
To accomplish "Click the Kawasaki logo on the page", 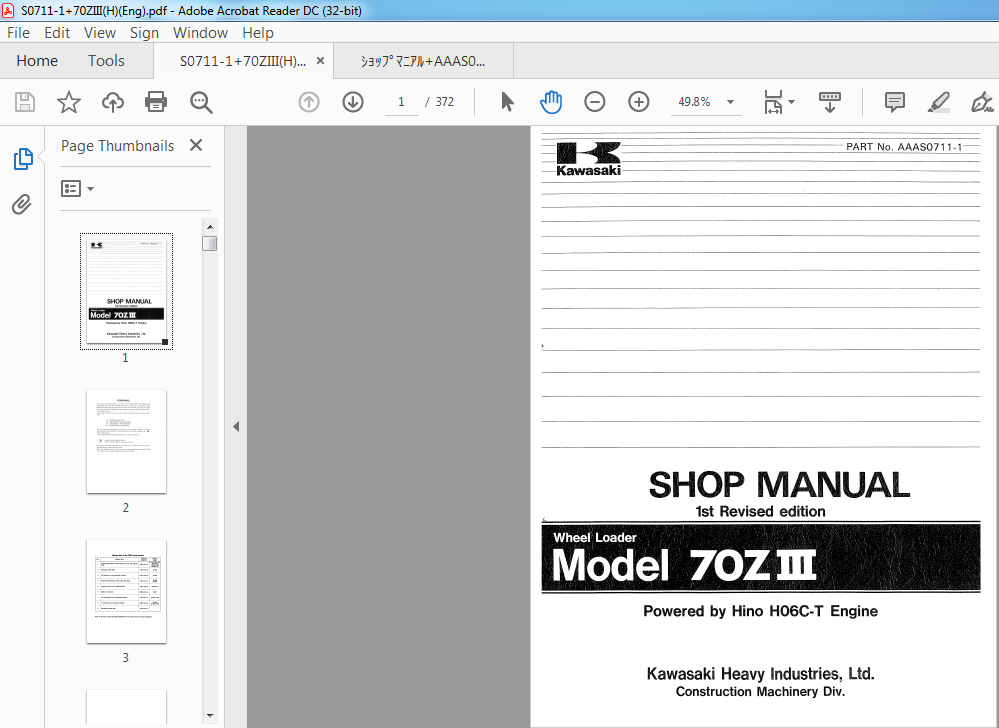I will (x=588, y=159).
